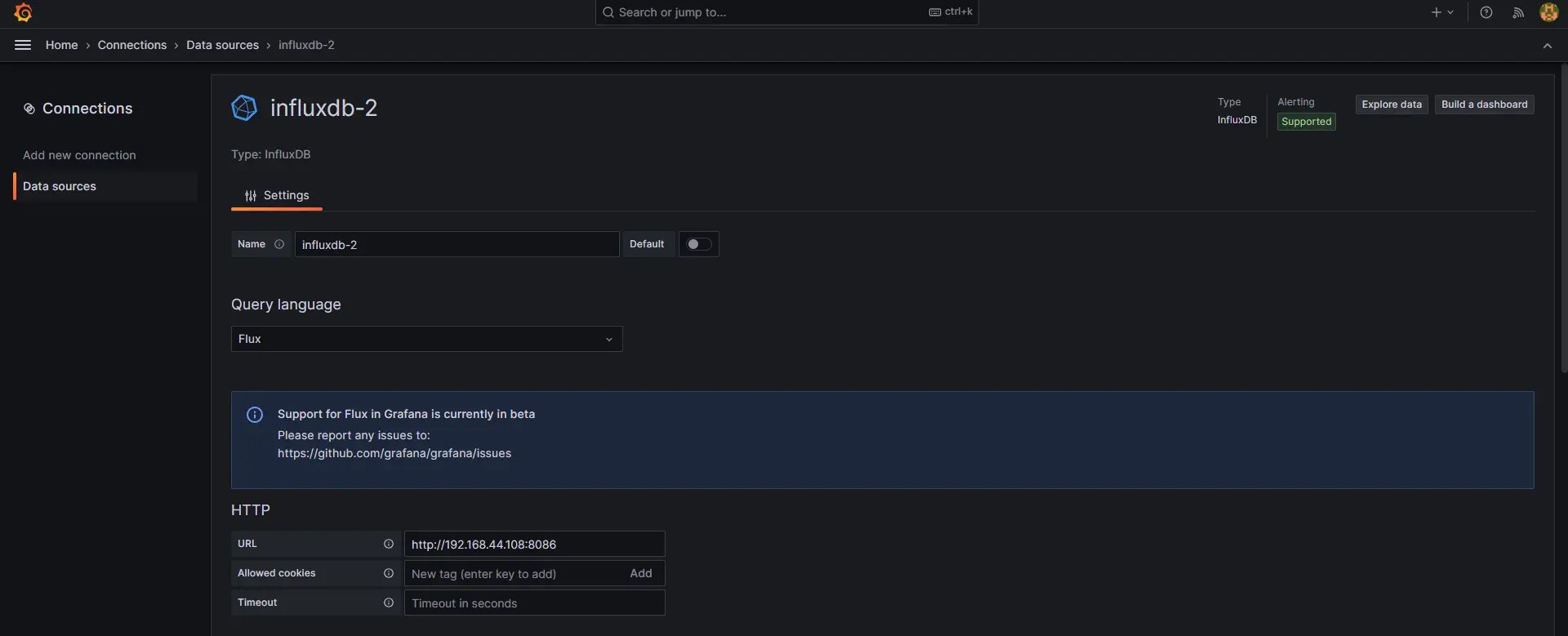Show Allowed cookies info tooltip icon
The height and width of the screenshot is (636, 1568).
coord(389,573)
